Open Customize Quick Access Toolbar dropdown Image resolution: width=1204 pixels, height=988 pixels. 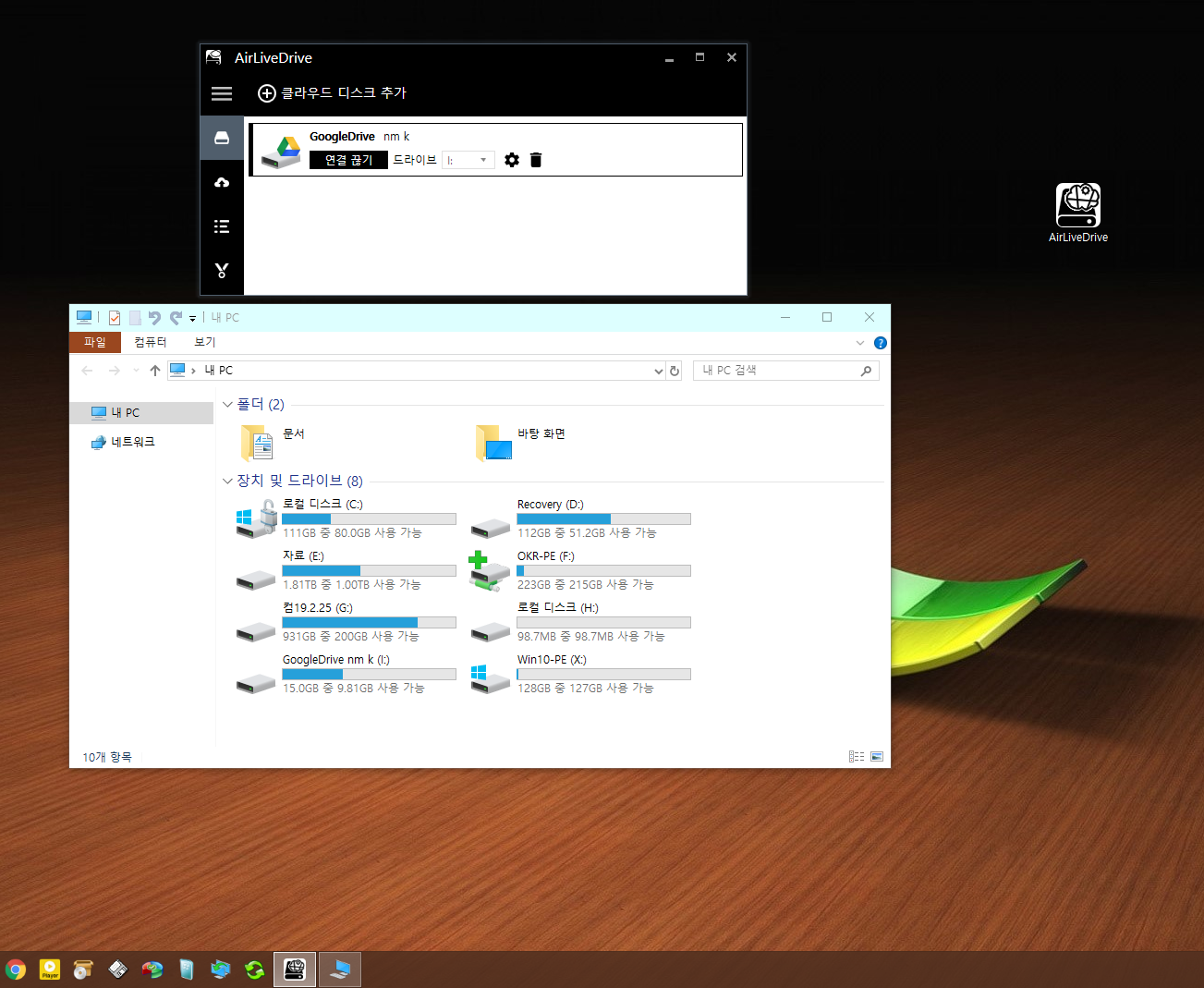tap(192, 318)
